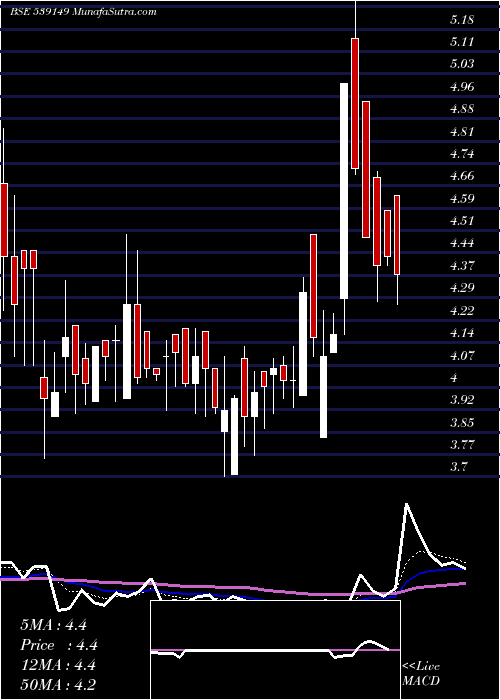Click the Price : 4.4 reading

[59, 645]
